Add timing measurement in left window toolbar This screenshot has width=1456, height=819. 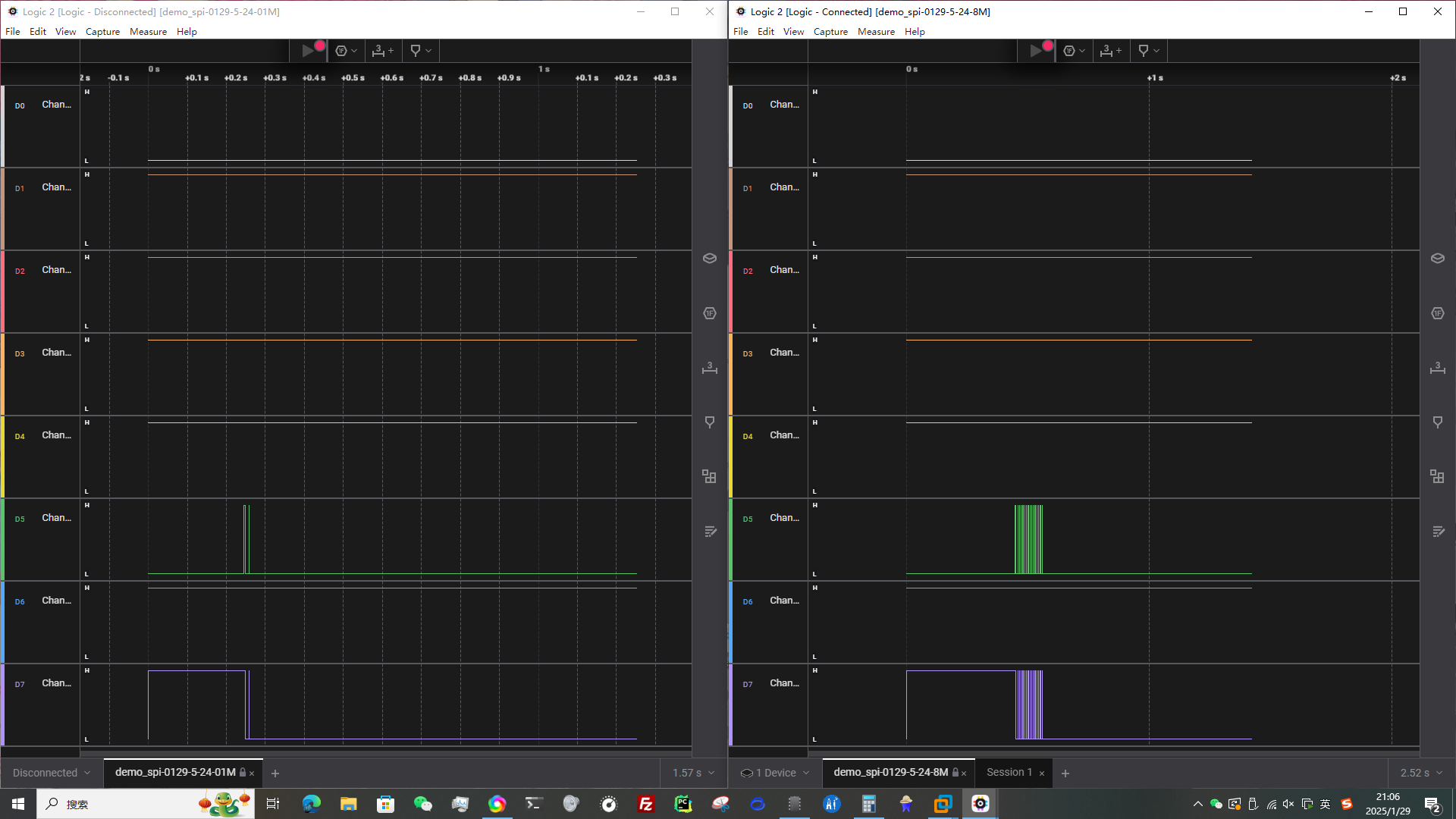(x=382, y=51)
